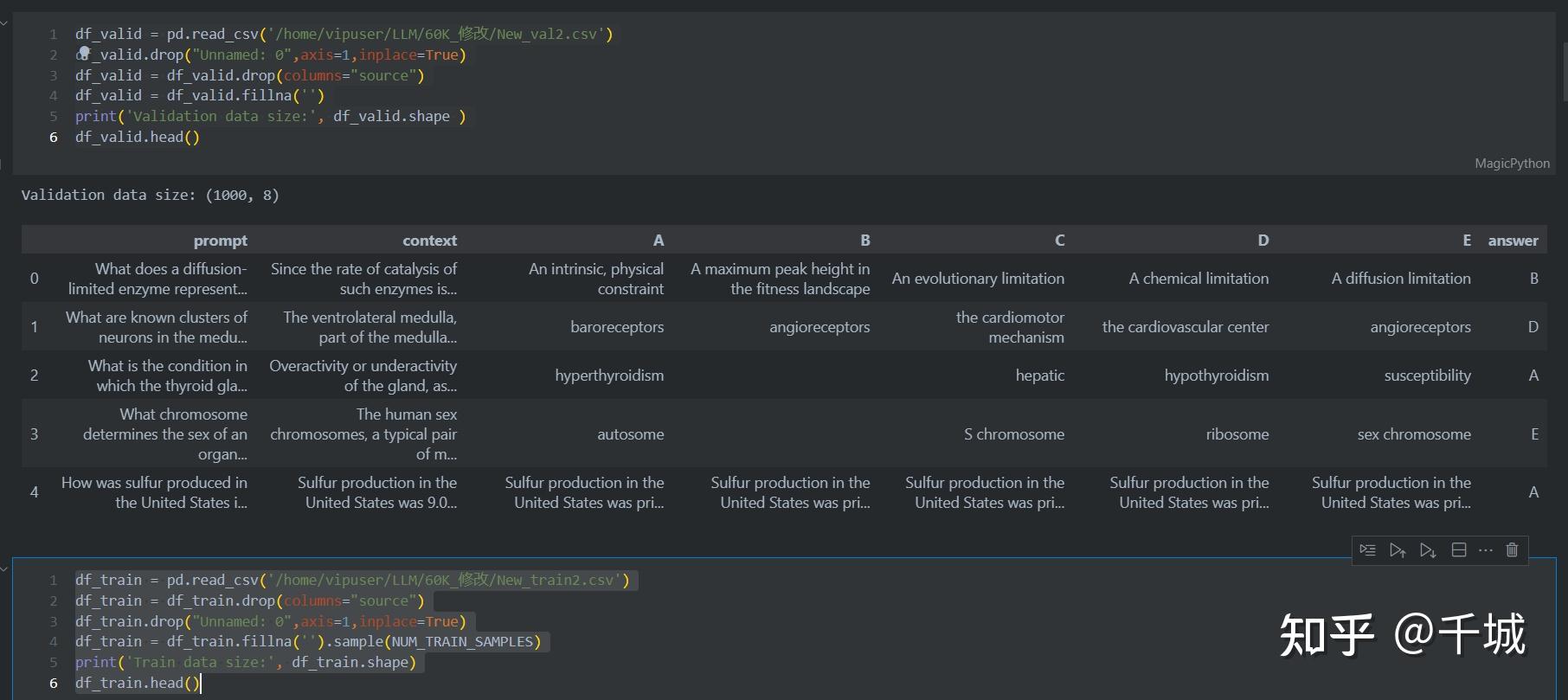Click the 'Validation data size' output text
The width and height of the screenshot is (1568, 700).
tap(150, 195)
